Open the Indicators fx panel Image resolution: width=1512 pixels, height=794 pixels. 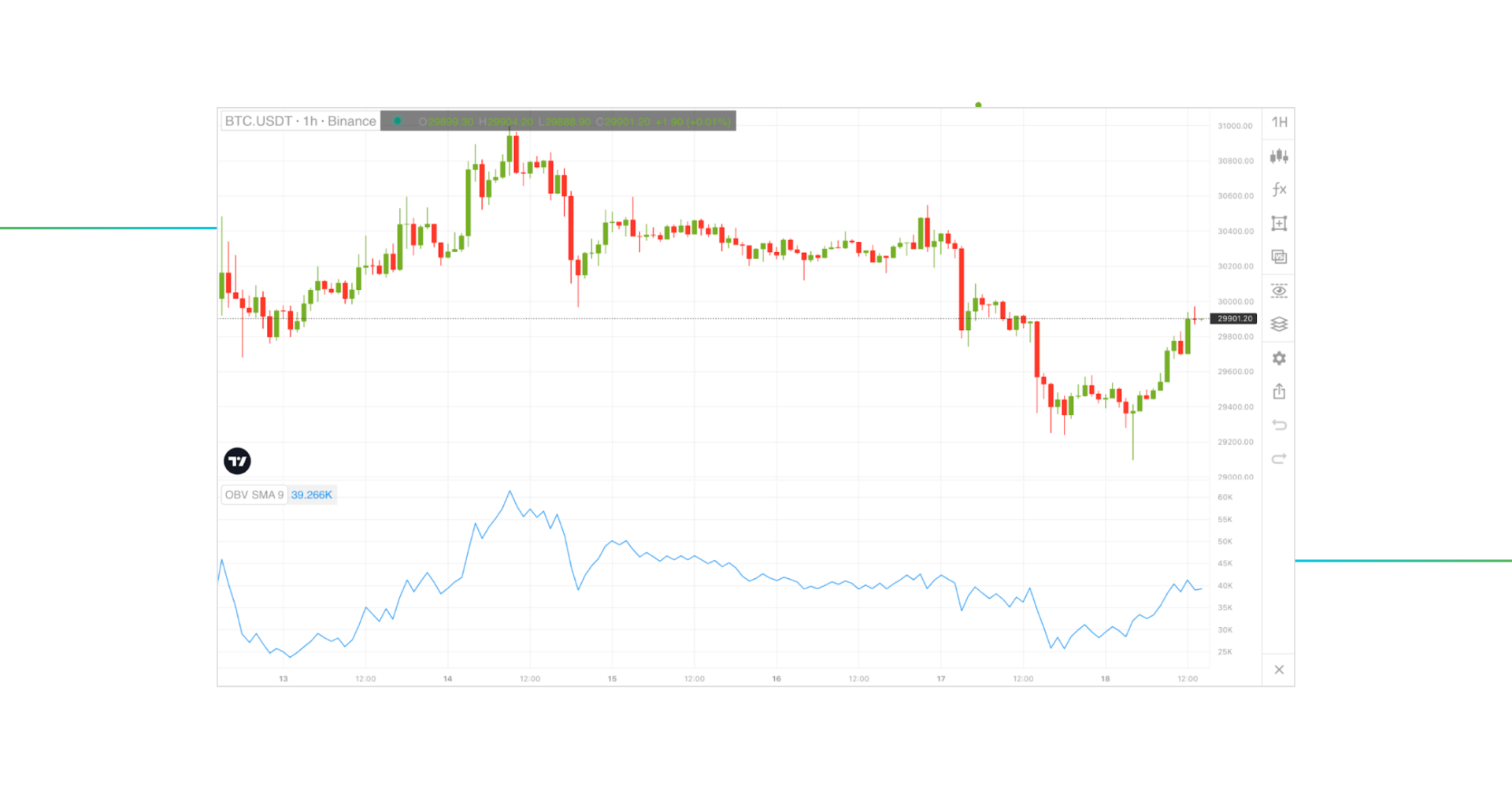coord(1279,189)
